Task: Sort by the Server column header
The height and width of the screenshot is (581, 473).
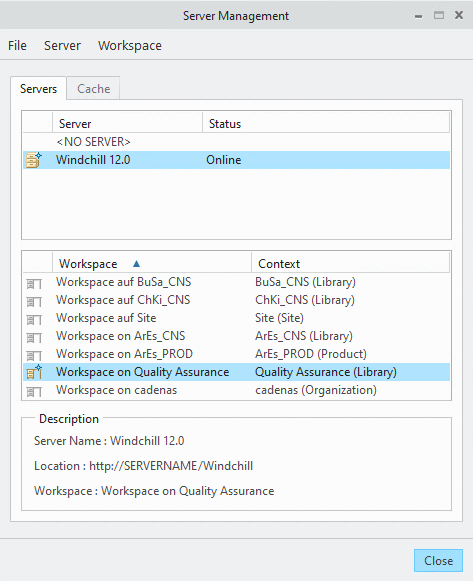Action: [x=127, y=124]
